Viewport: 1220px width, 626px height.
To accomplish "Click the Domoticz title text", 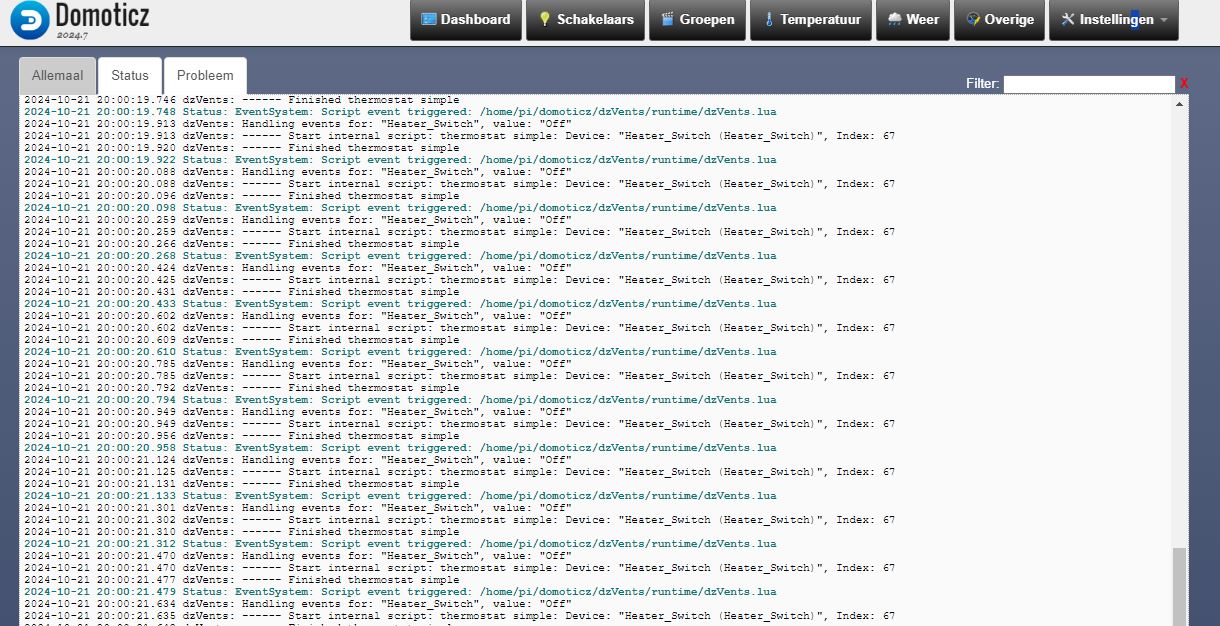I will 103,15.
